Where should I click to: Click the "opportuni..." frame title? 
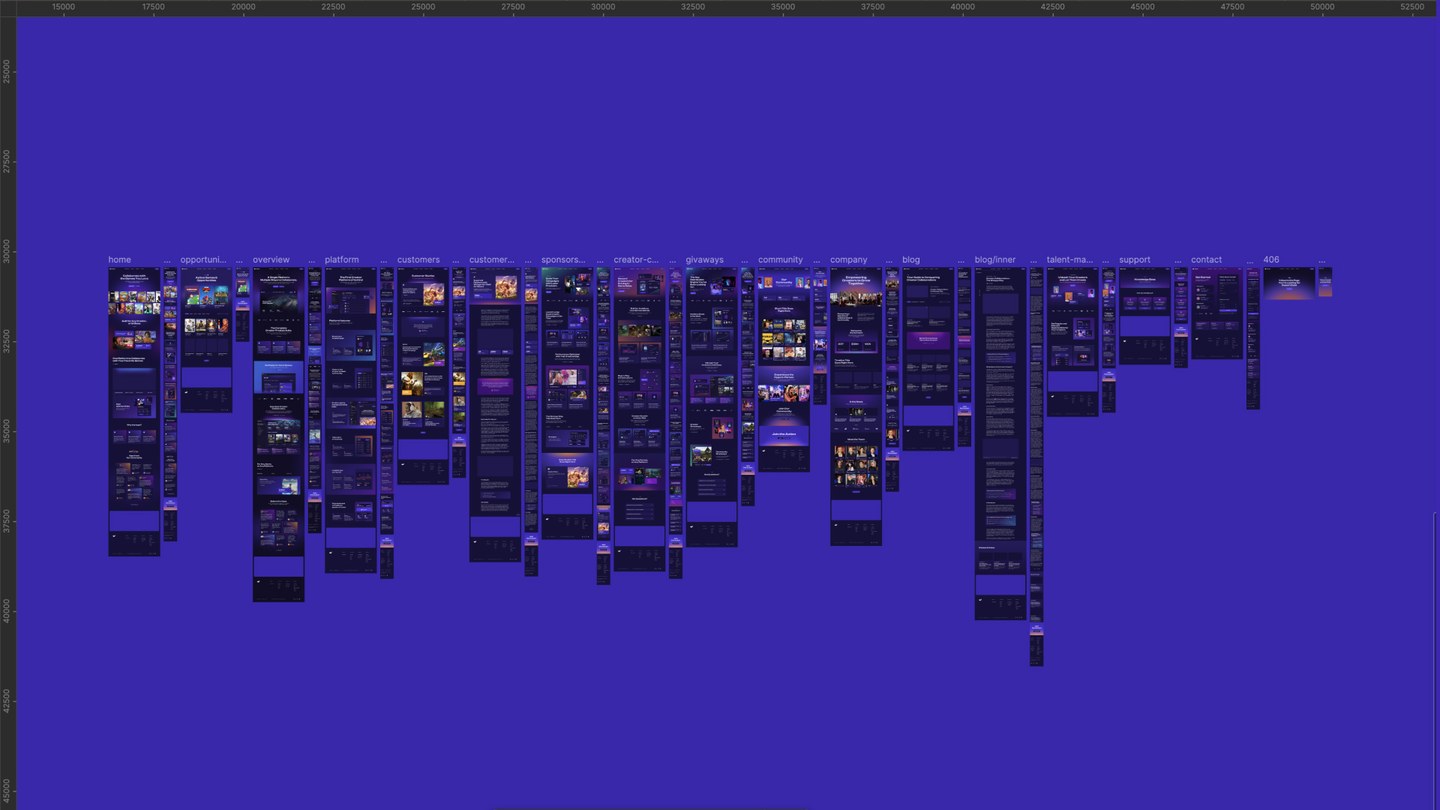click(204, 260)
